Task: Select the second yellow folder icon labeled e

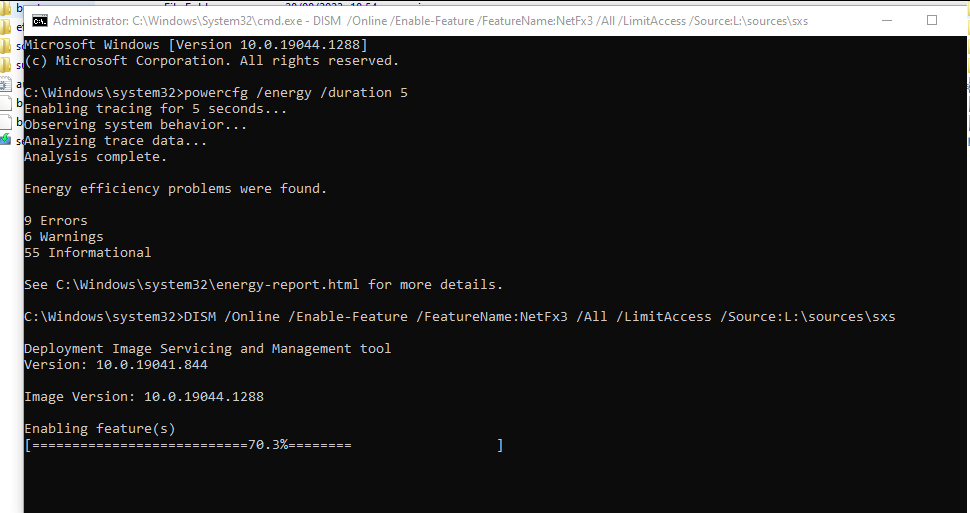Action: pos(6,27)
